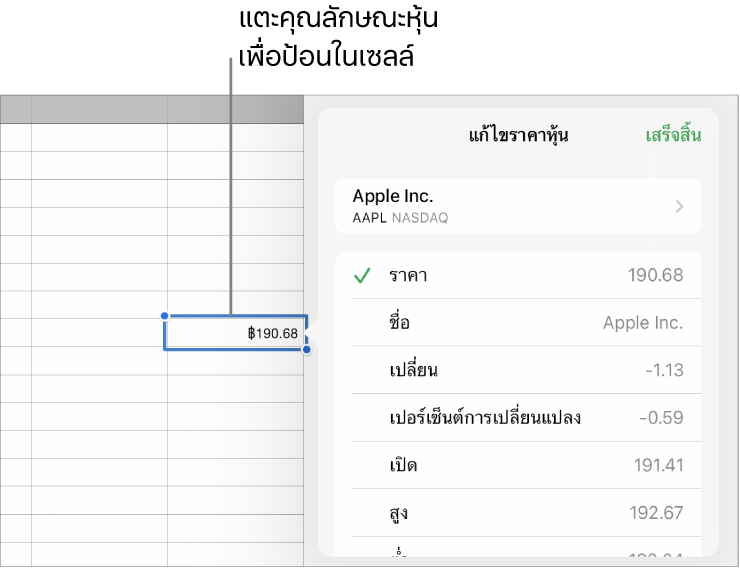The height and width of the screenshot is (569, 740).
Task: Select the เปลี่ยน attribute row
Action: coord(518,370)
